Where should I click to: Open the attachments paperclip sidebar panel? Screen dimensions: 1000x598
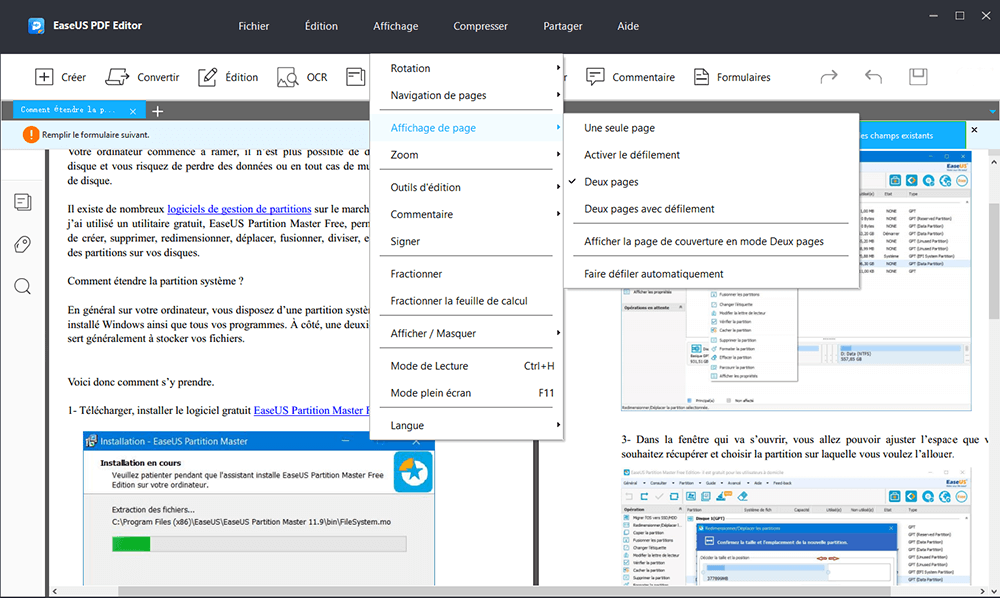pyautogui.click(x=22, y=245)
